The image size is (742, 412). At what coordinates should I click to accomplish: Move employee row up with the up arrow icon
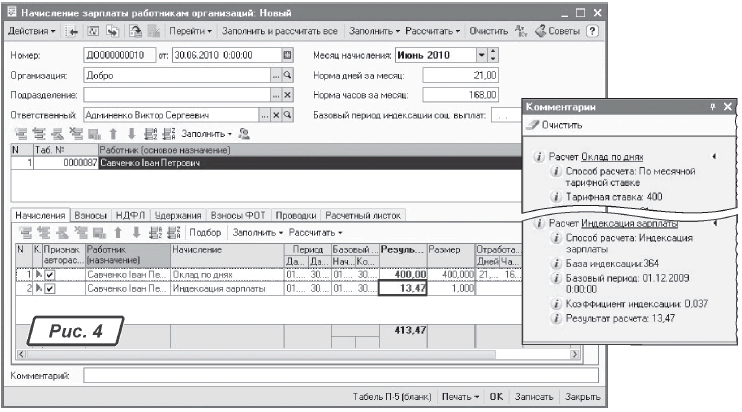pyautogui.click(x=112, y=133)
